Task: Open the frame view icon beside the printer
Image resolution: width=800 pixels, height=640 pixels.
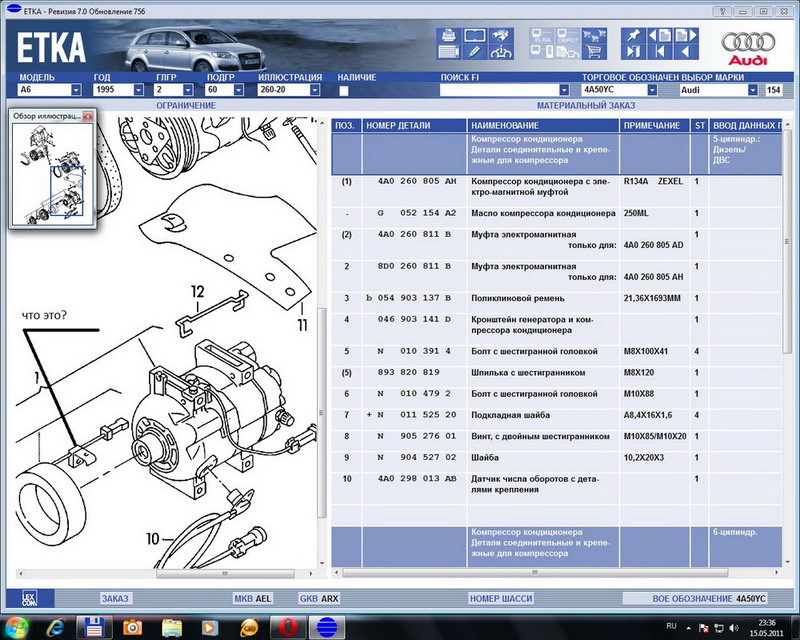Action: 474,35
